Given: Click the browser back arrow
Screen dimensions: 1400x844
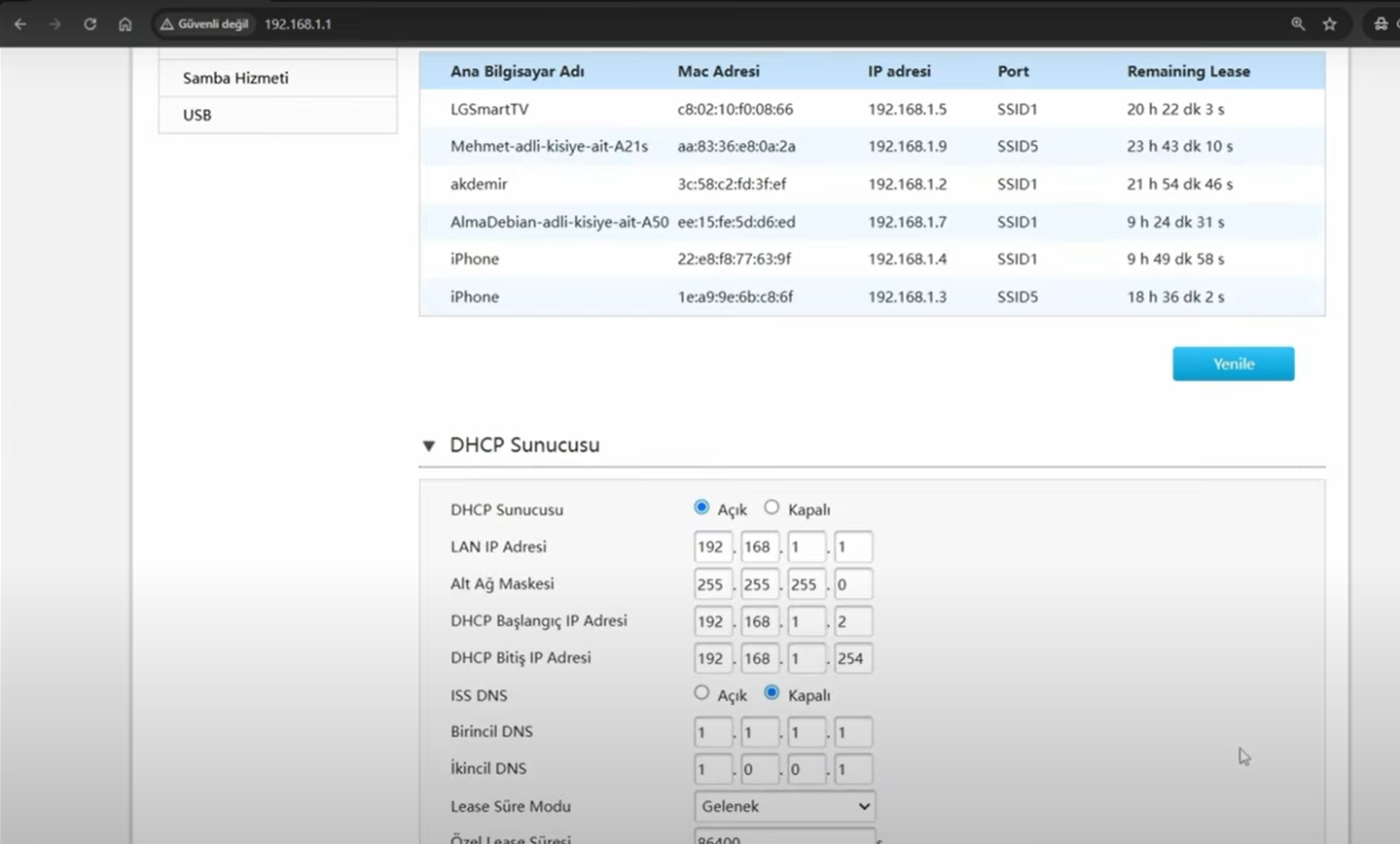Looking at the screenshot, I should pyautogui.click(x=20, y=24).
